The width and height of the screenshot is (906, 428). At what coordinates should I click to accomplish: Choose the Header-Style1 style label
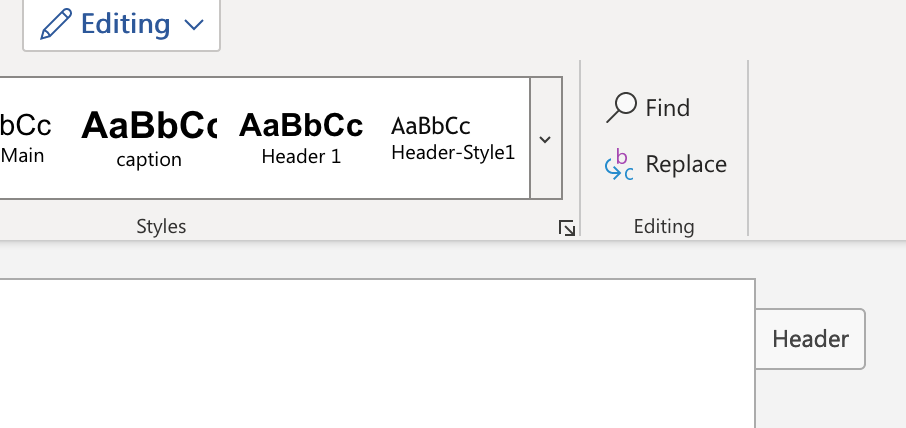452,153
